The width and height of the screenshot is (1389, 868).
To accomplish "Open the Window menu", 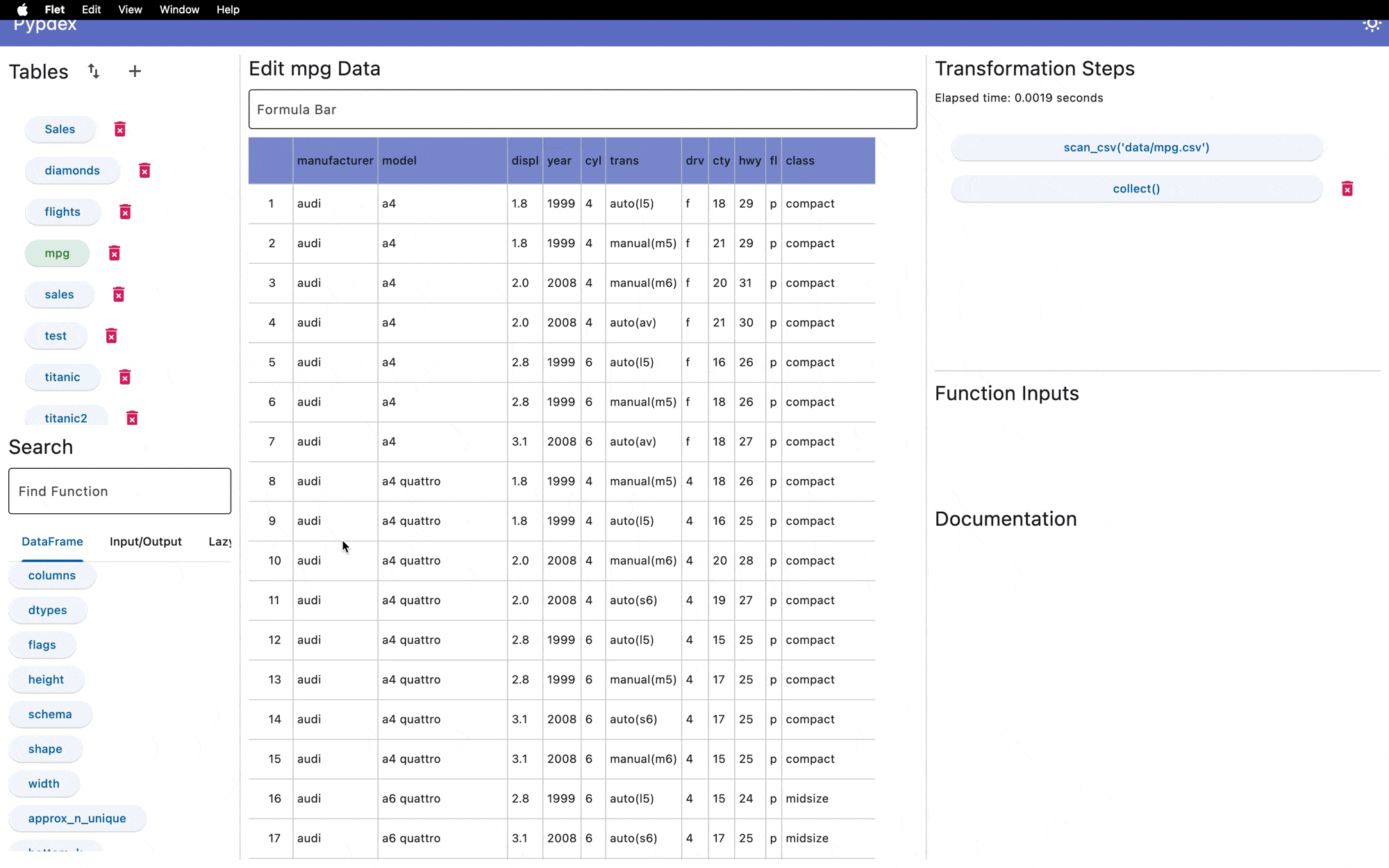I will click(179, 10).
